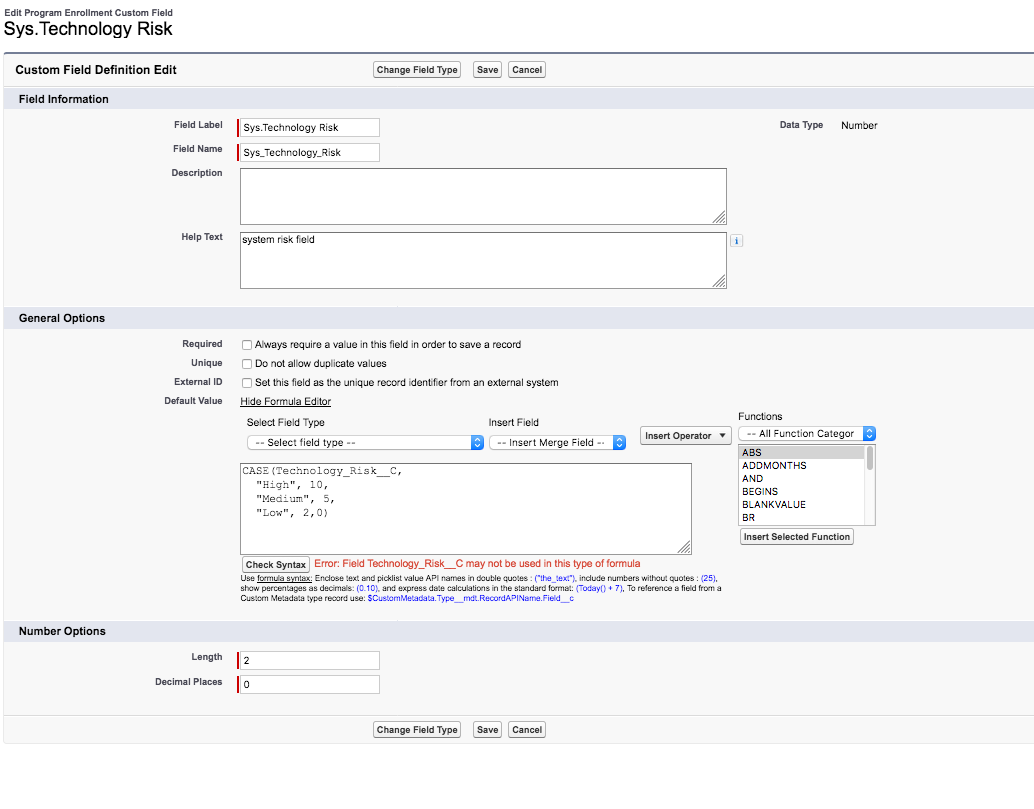Click the top Change Field Type button
Viewport: 1034px width, 809px height.
[417, 70]
